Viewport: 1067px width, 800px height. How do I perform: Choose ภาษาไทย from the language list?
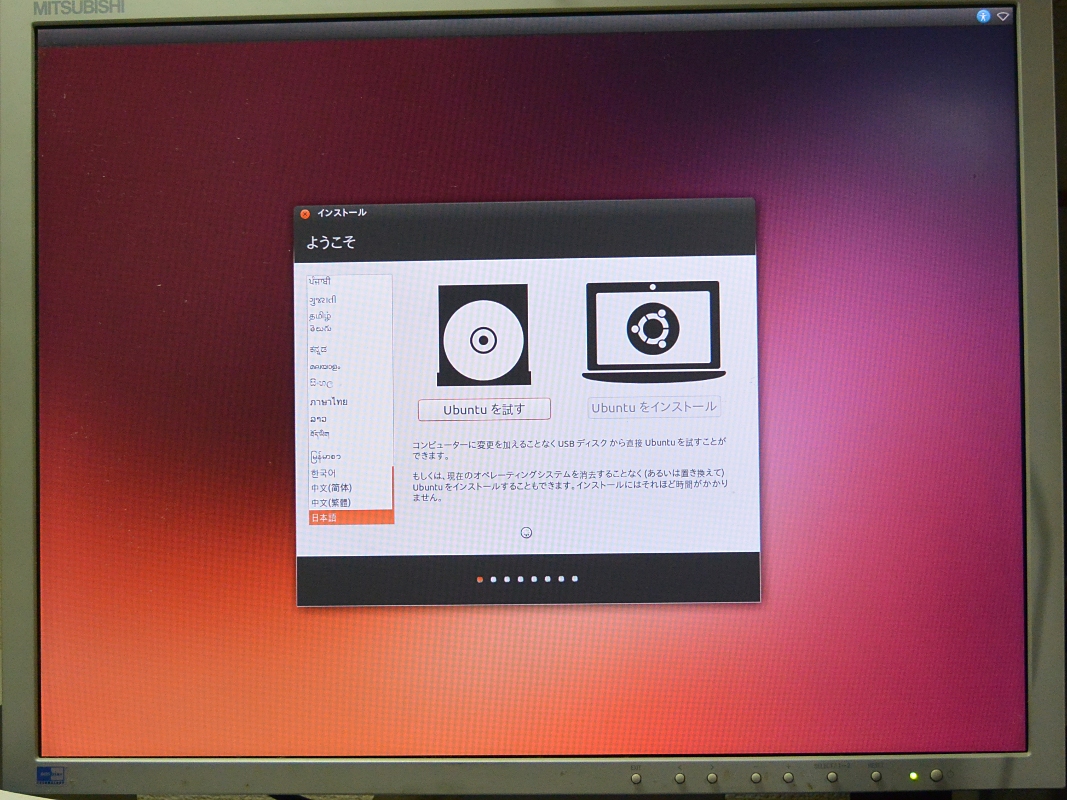pyautogui.click(x=329, y=402)
